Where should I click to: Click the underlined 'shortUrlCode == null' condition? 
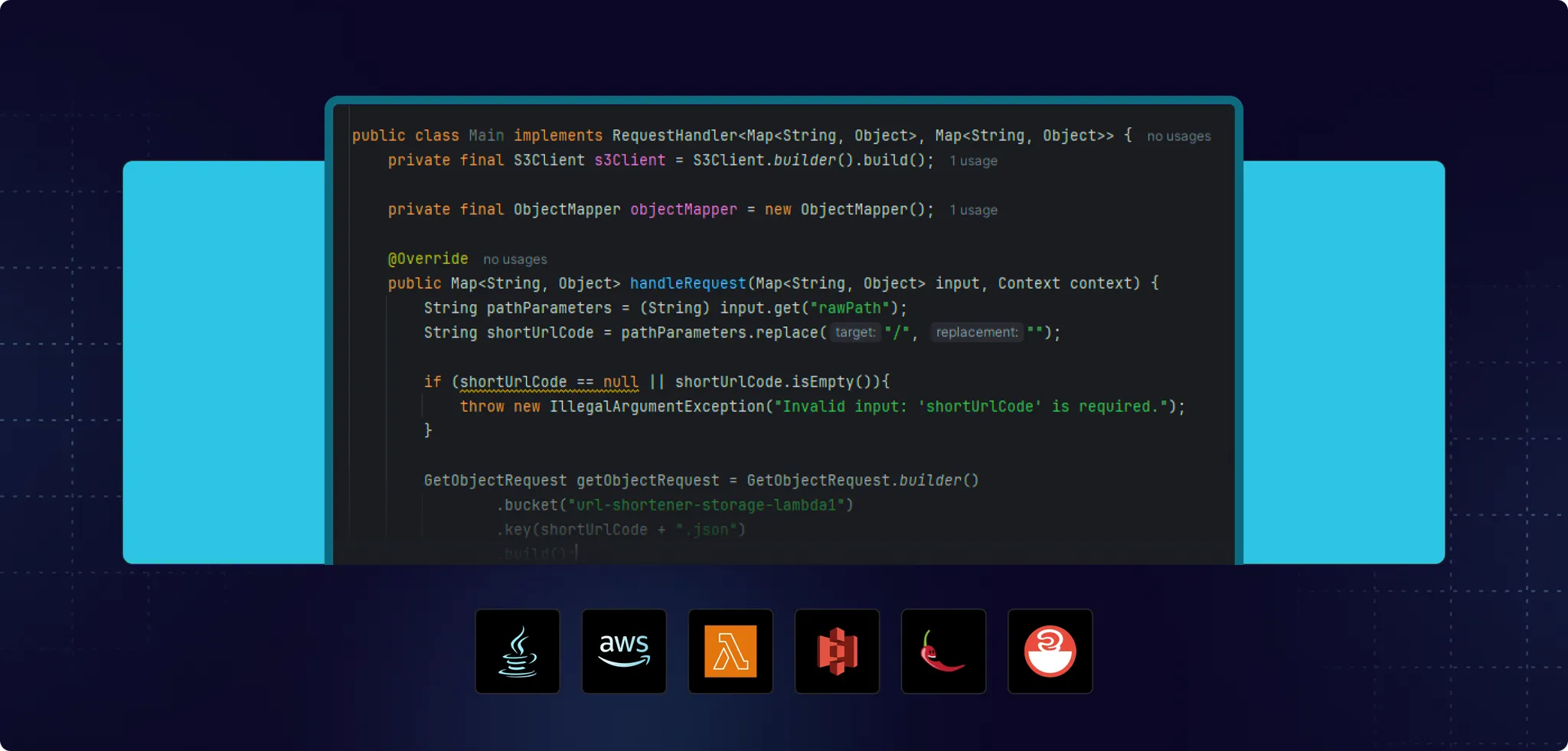[x=549, y=382]
